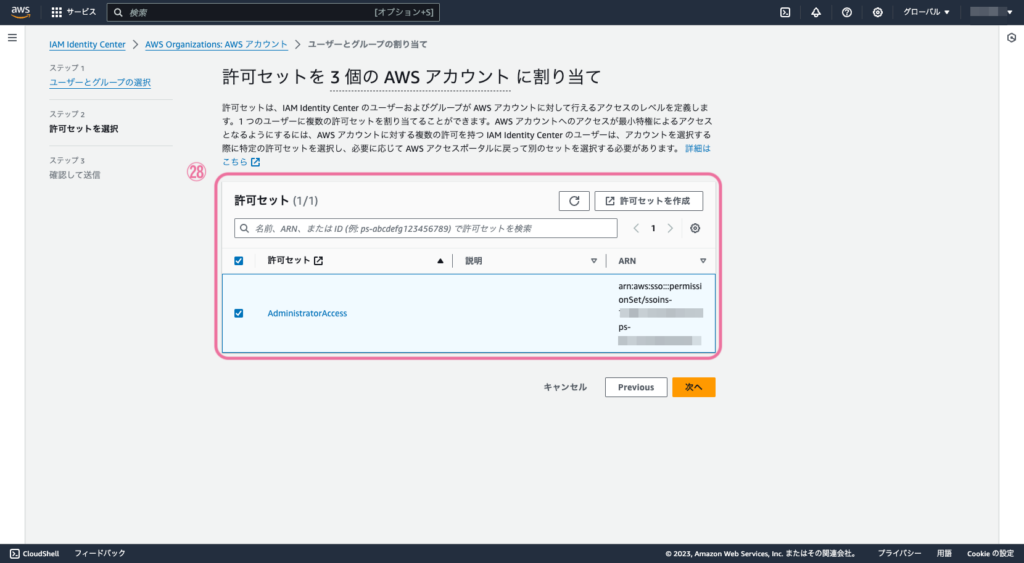
Task: Open 用語 footer link
Action: (944, 553)
